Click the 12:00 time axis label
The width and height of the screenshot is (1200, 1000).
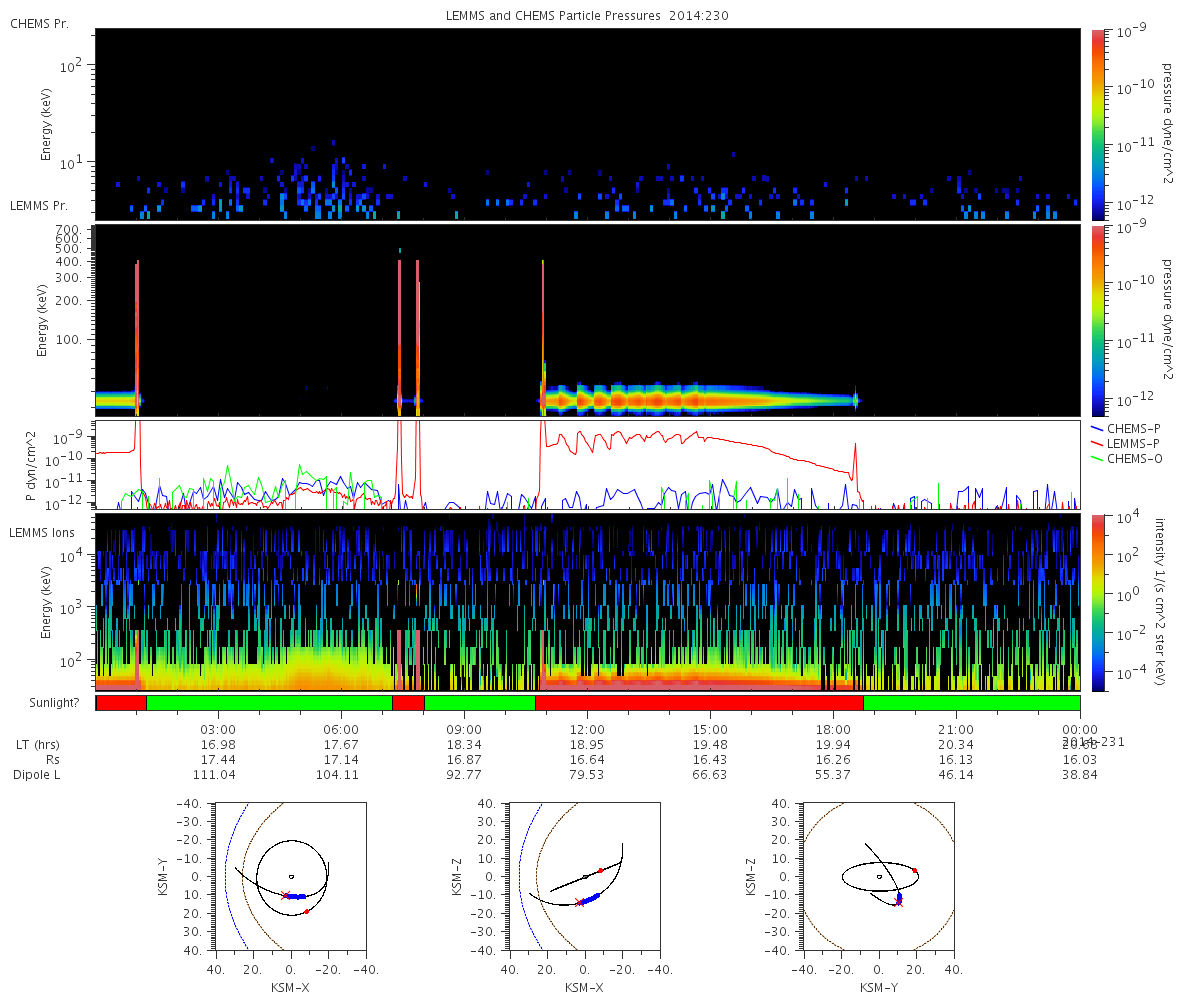[x=587, y=729]
